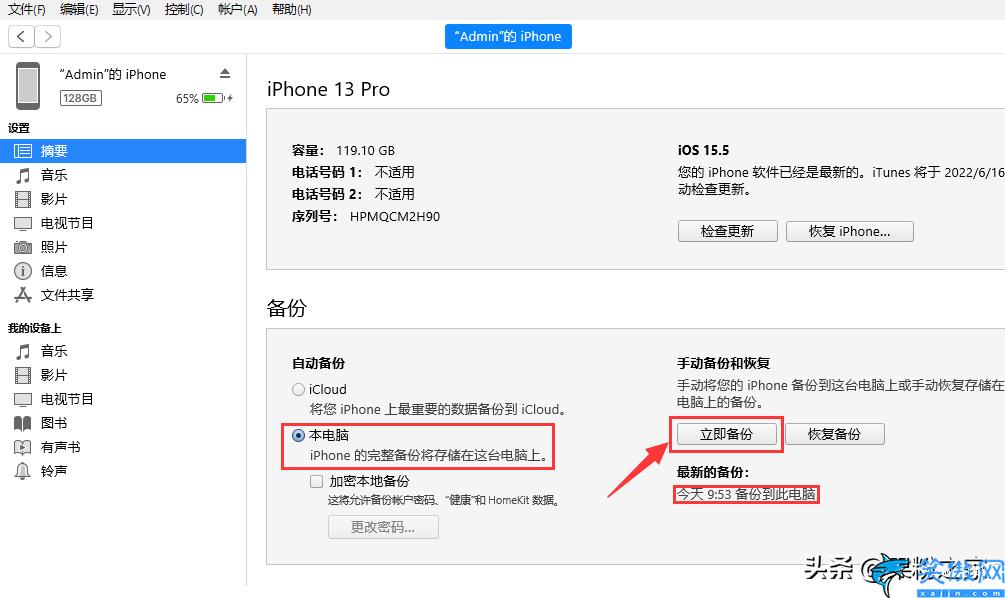Open the 帮助(H) menu
This screenshot has height=598, width=1005.
pos(292,9)
